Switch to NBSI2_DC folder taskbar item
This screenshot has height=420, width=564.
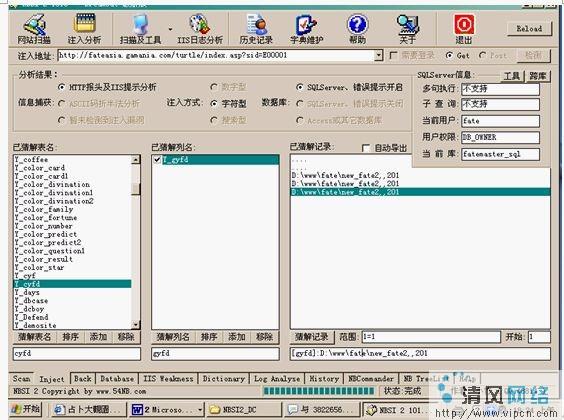[x=244, y=409]
